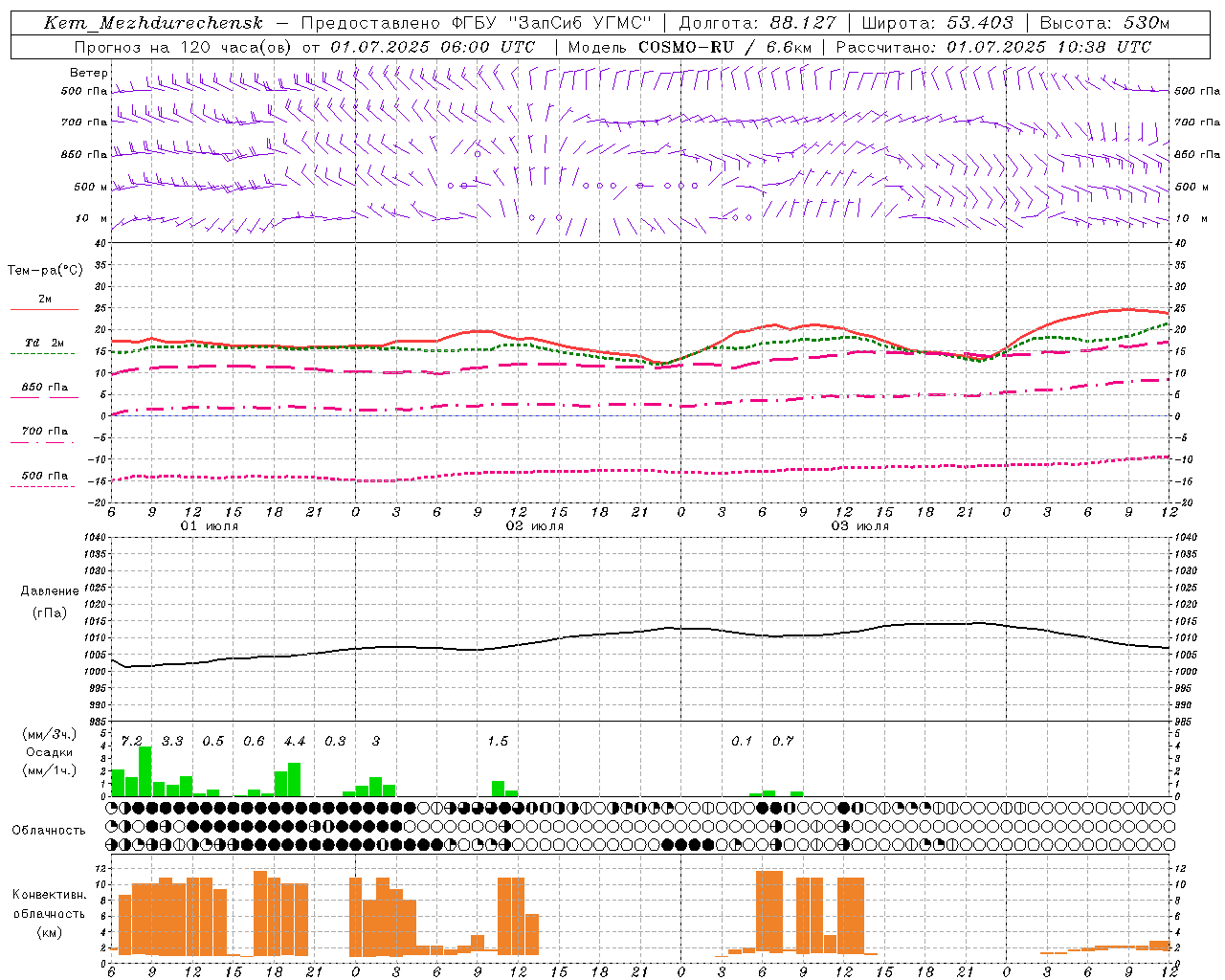The height and width of the screenshot is (980, 1225).
Task: Click the Осадки label
Action: pyautogui.click(x=50, y=752)
